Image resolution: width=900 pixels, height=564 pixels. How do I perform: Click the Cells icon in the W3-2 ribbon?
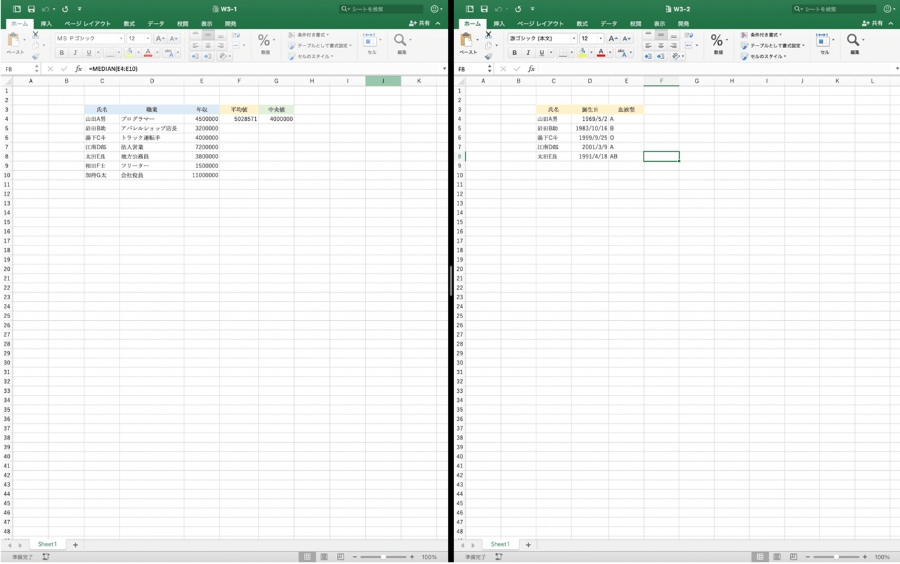click(823, 40)
